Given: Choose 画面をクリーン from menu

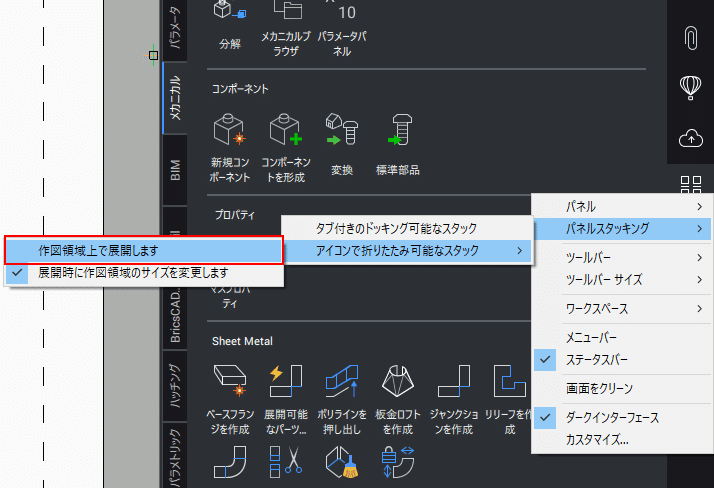Looking at the screenshot, I should [x=622, y=388].
